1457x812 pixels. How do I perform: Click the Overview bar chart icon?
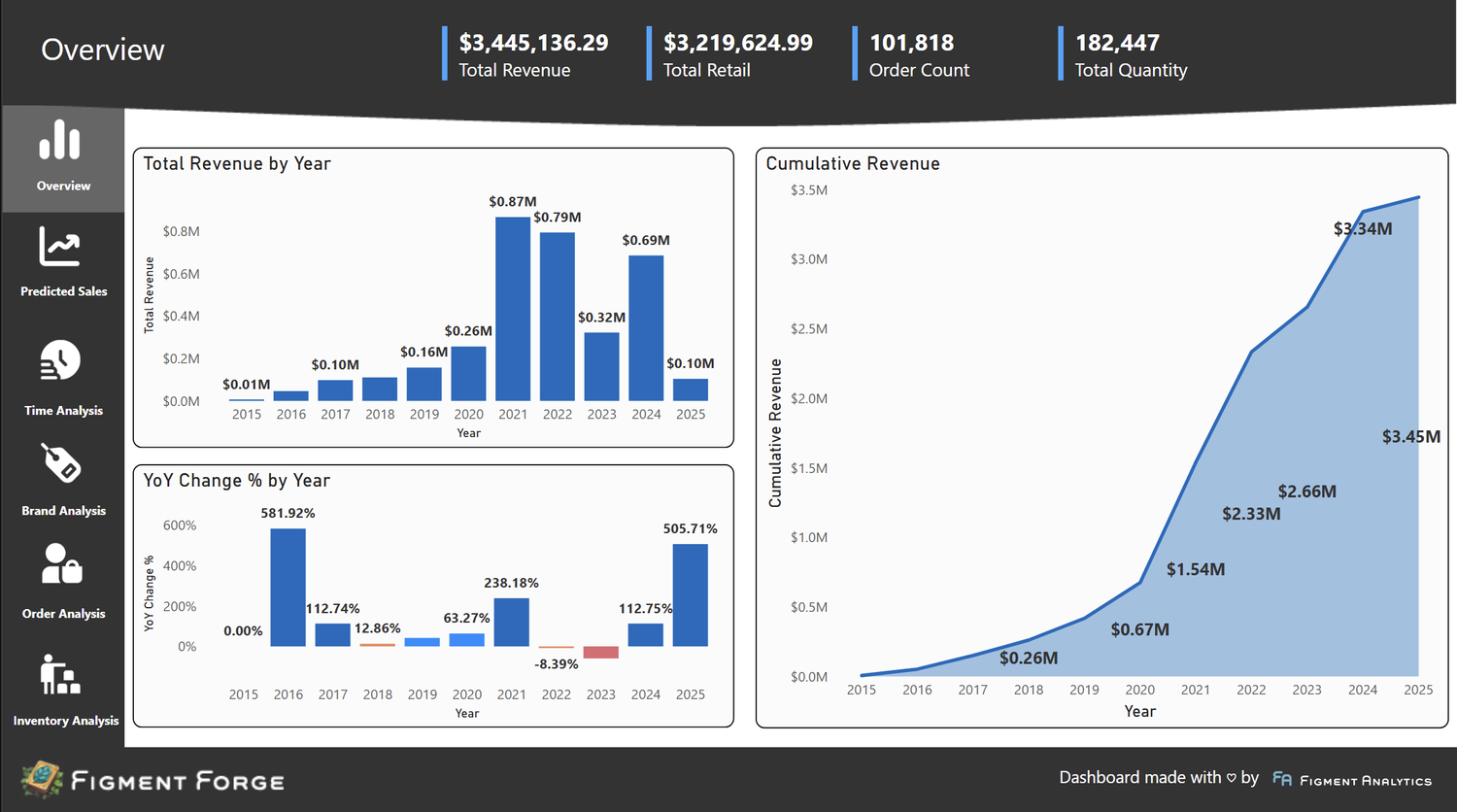[60, 140]
